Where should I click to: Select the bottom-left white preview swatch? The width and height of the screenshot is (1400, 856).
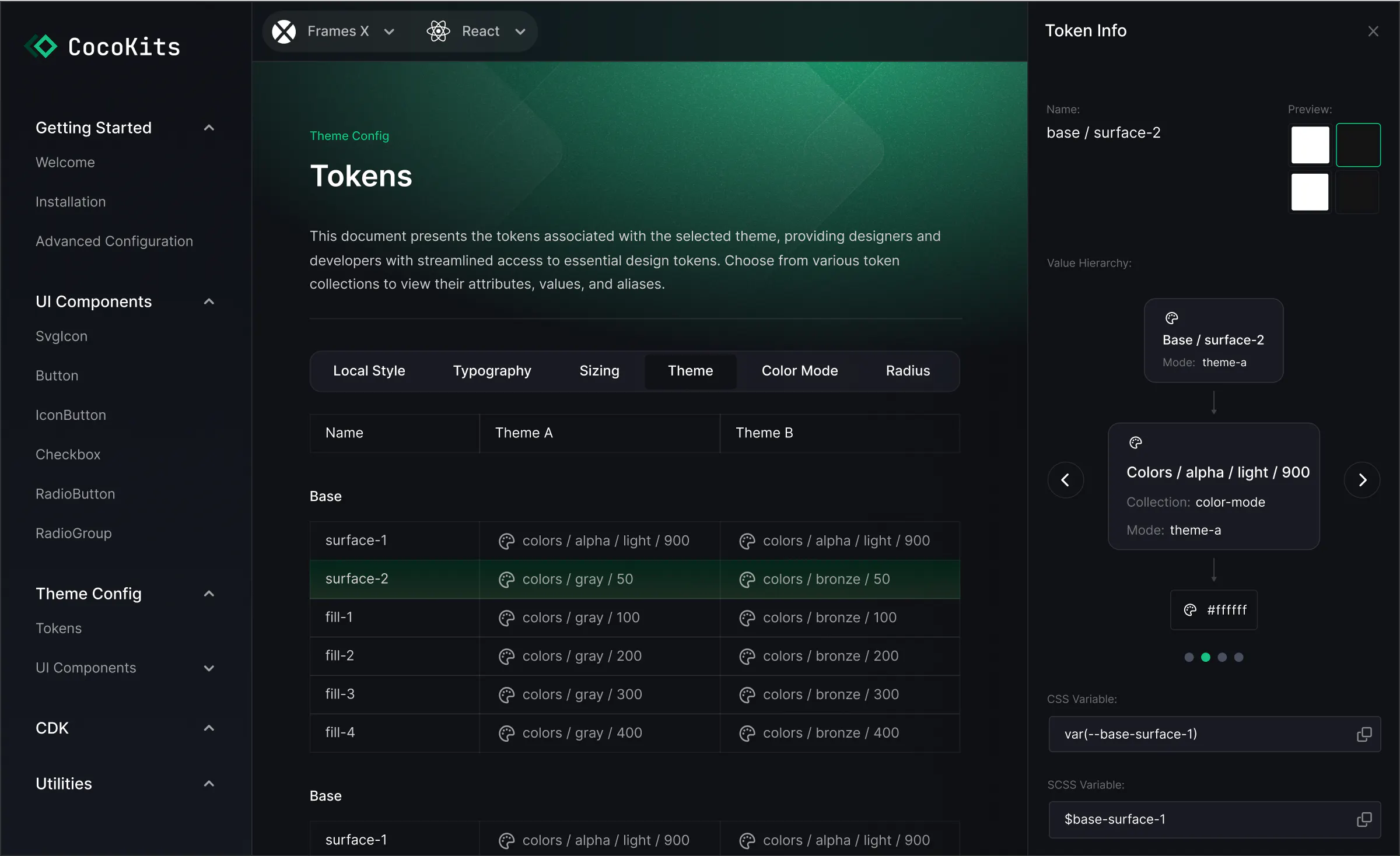pos(1310,192)
